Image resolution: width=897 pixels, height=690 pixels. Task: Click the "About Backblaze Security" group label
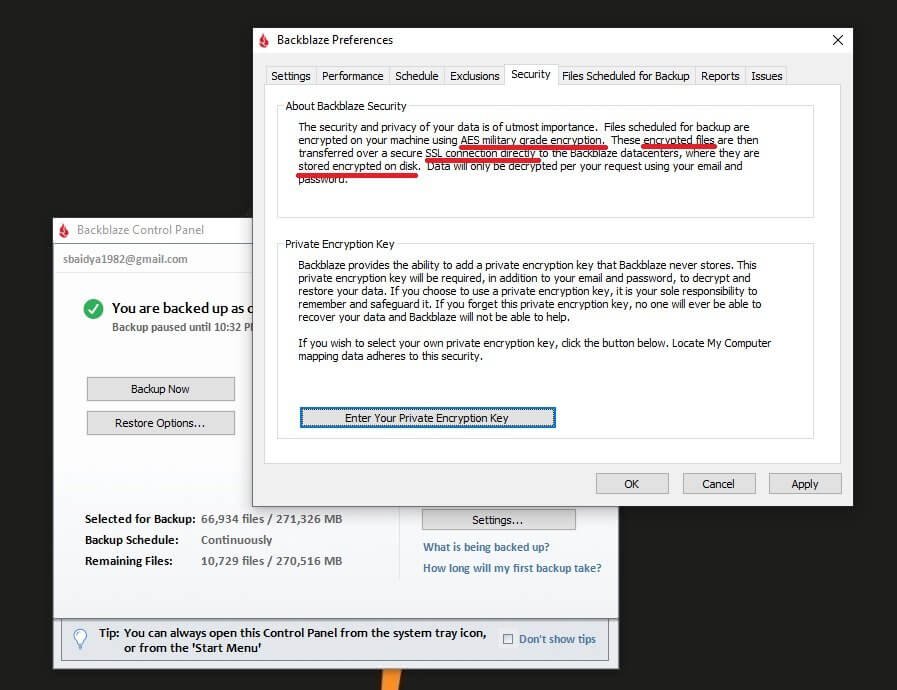(x=346, y=106)
